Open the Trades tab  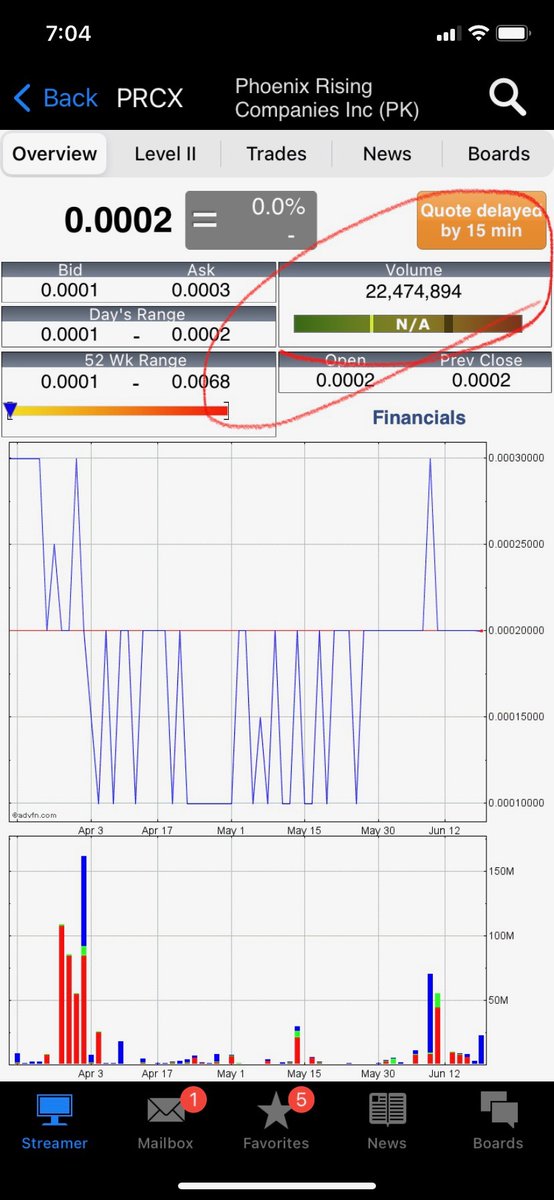click(276, 154)
